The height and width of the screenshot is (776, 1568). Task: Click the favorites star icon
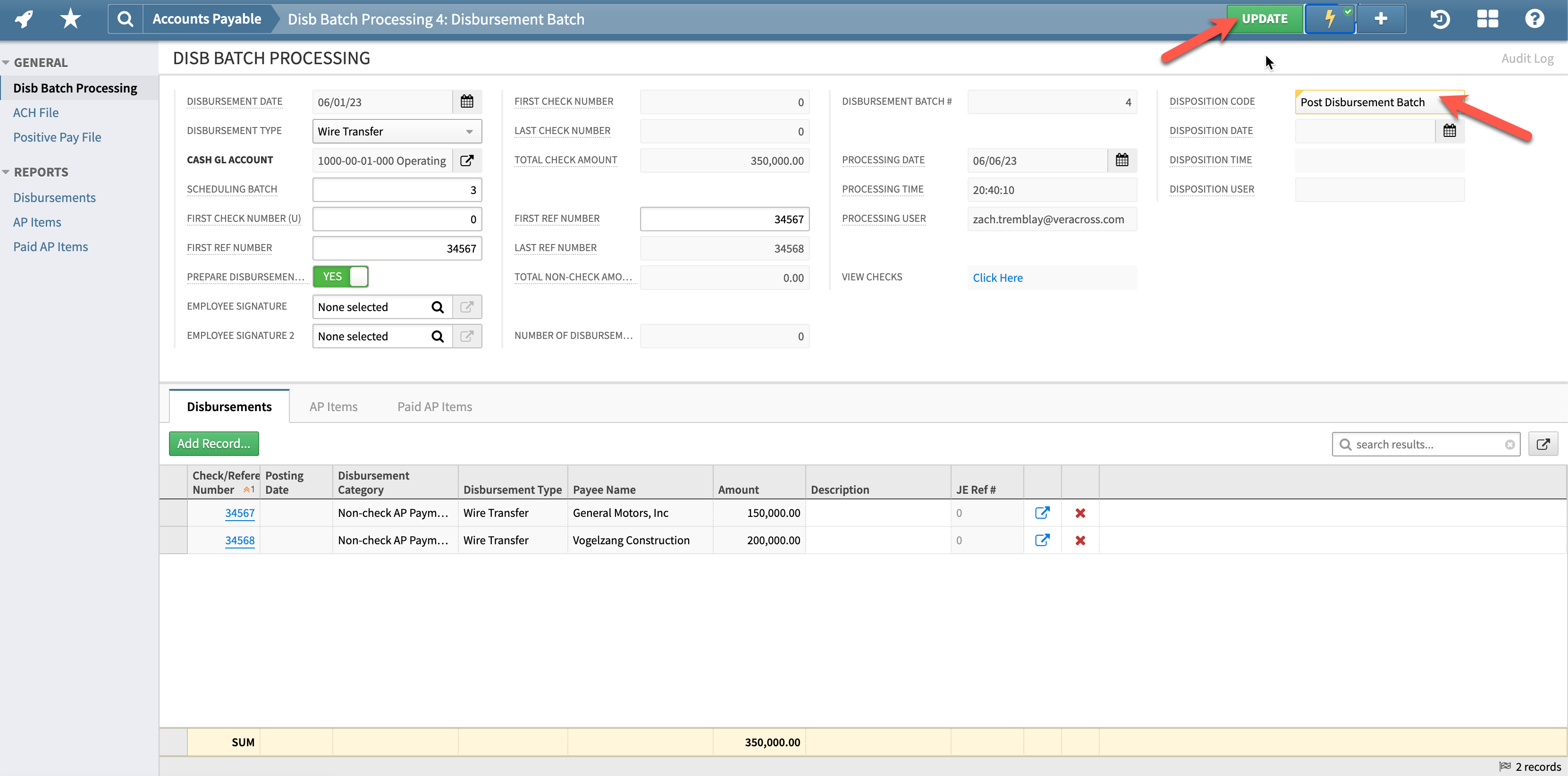[x=70, y=19]
